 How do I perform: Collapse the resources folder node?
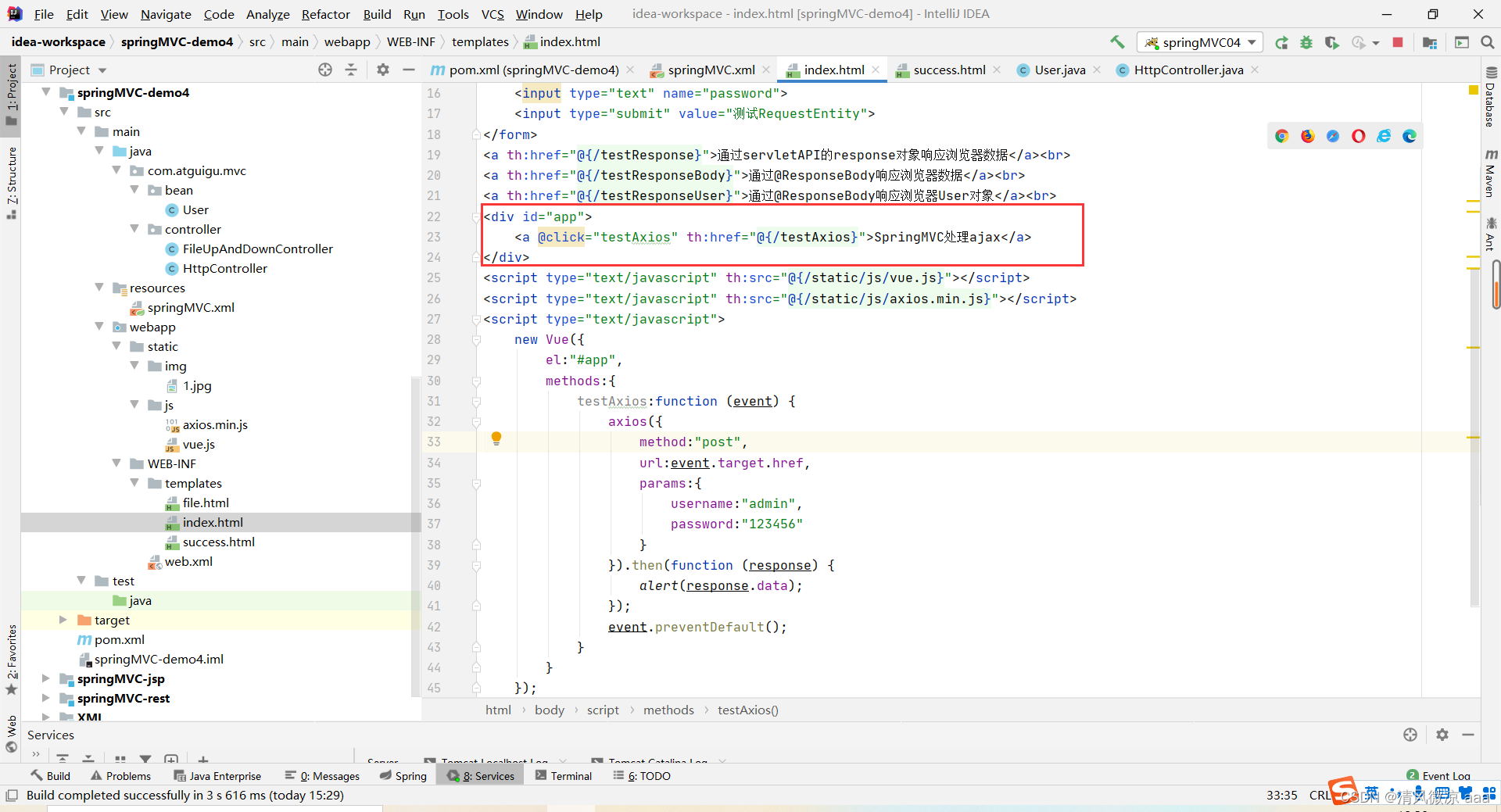[99, 288]
